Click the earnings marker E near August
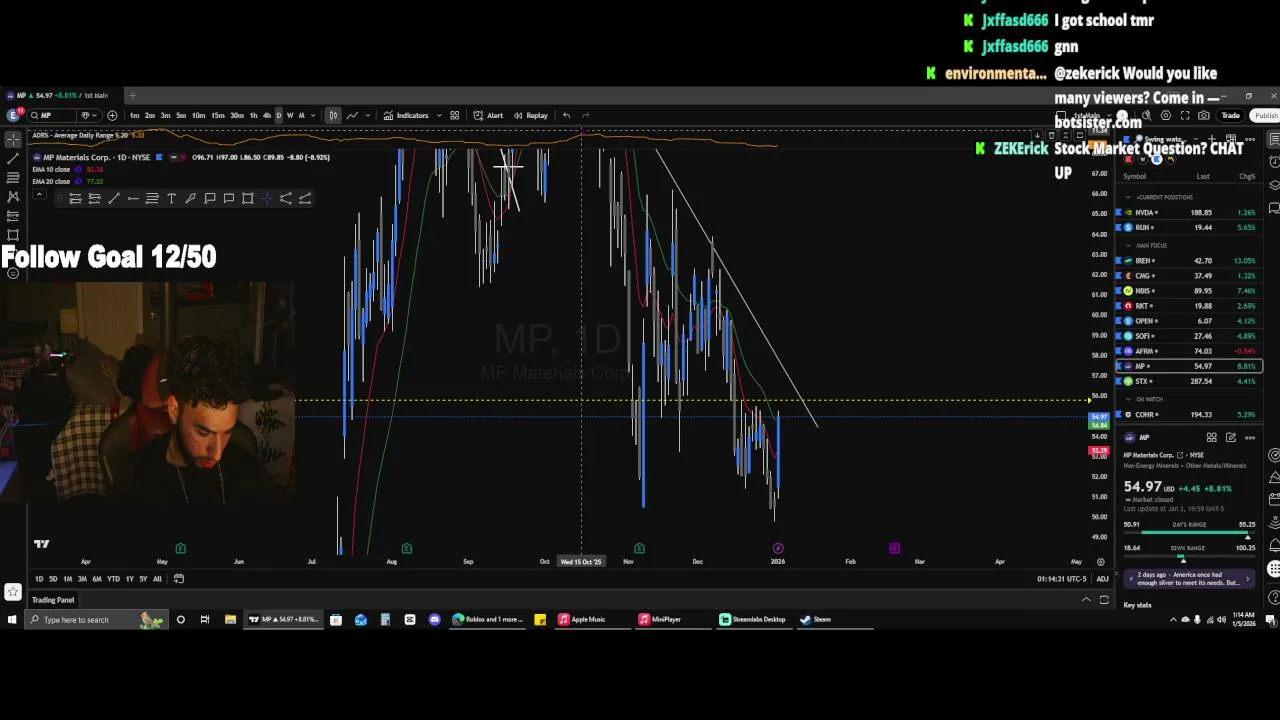This screenshot has height=720, width=1280. [x=407, y=548]
